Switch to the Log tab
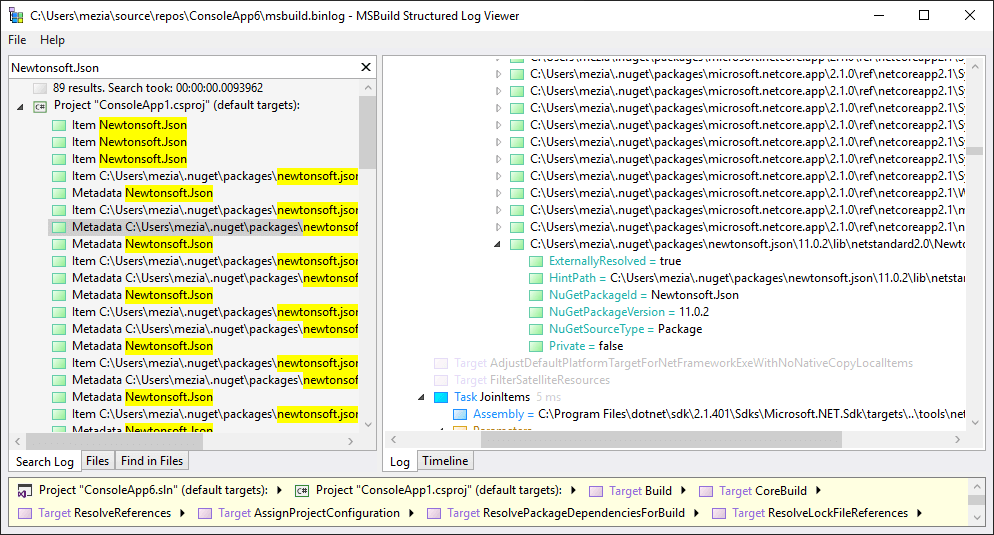 [x=399, y=461]
